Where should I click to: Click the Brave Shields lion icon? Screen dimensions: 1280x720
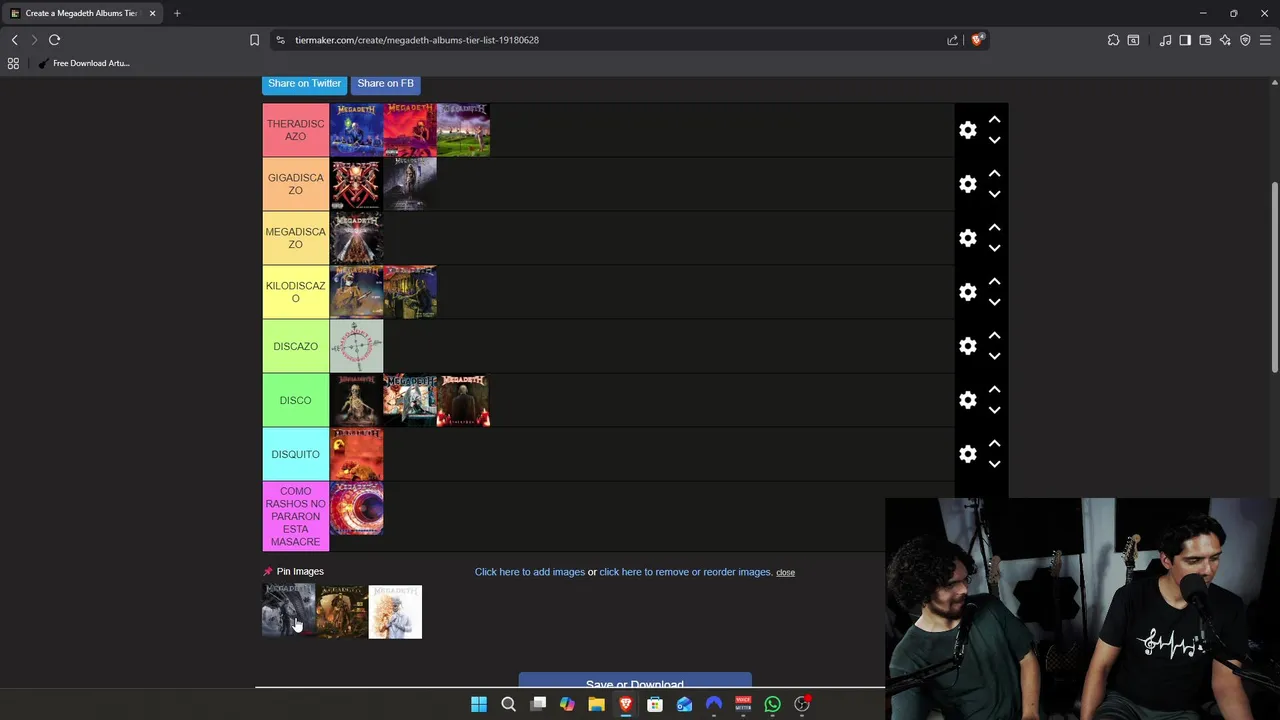(978, 40)
